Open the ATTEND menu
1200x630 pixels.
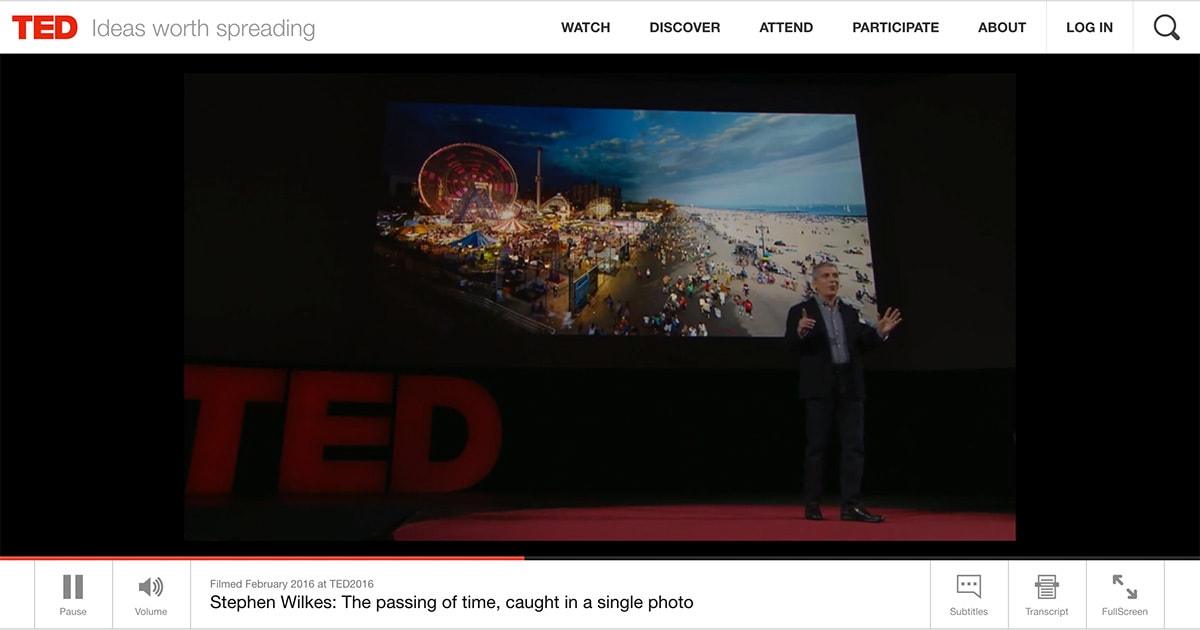click(x=785, y=28)
